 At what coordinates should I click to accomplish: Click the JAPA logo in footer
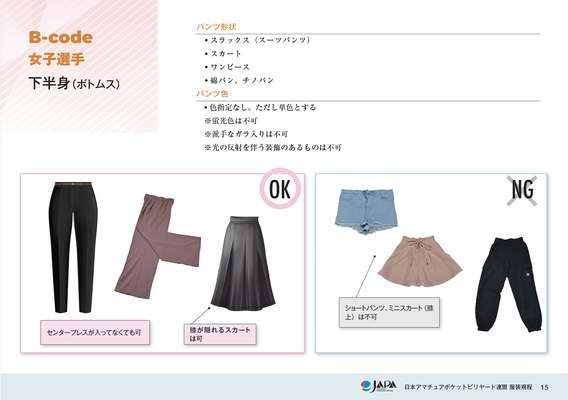click(x=378, y=386)
